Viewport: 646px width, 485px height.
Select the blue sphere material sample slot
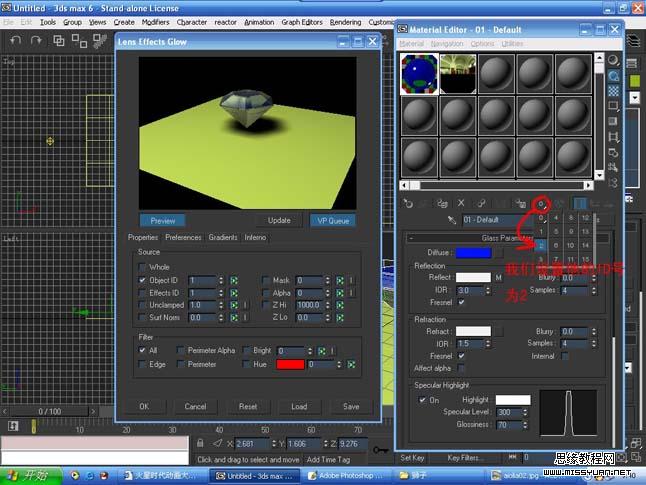419,74
